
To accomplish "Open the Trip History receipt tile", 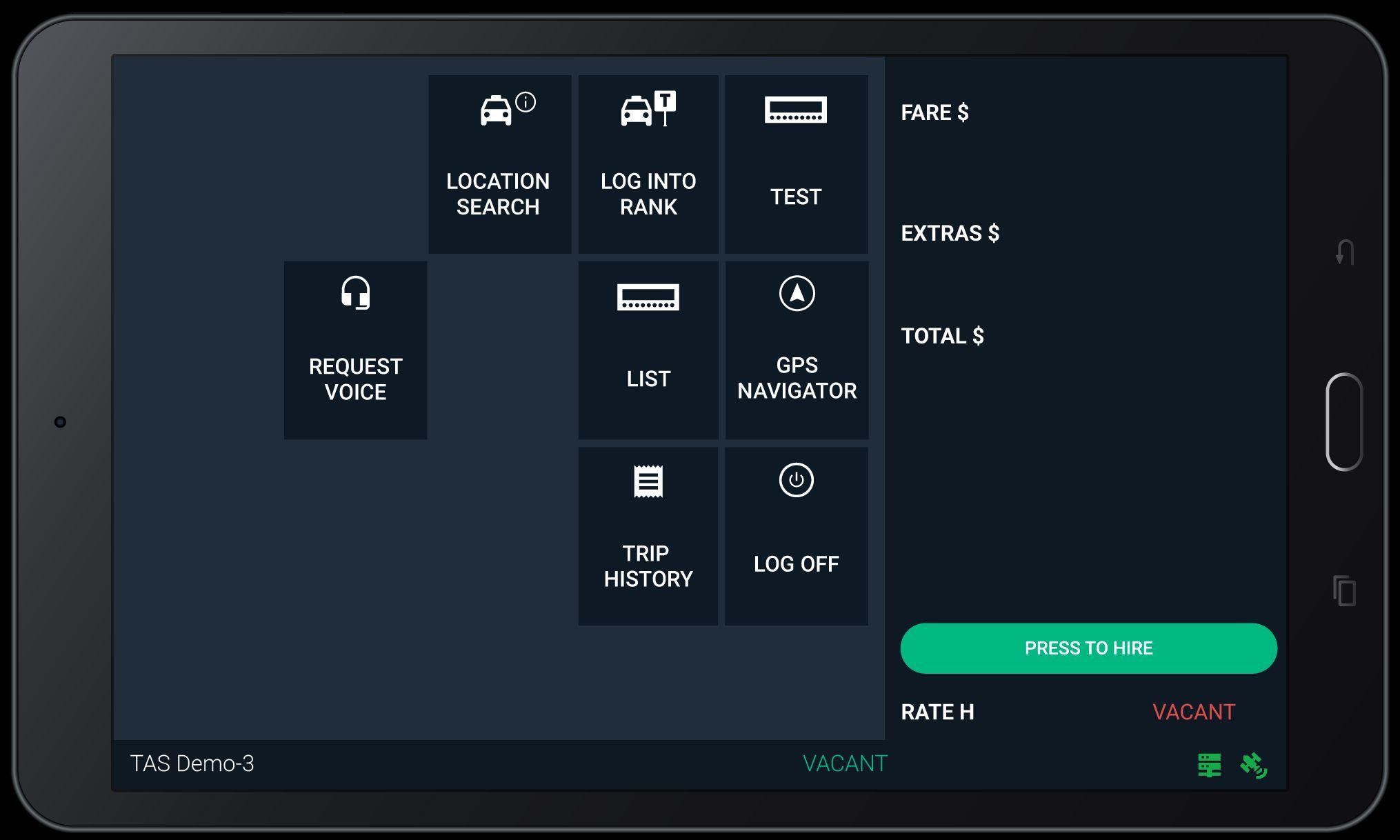I will [x=648, y=536].
